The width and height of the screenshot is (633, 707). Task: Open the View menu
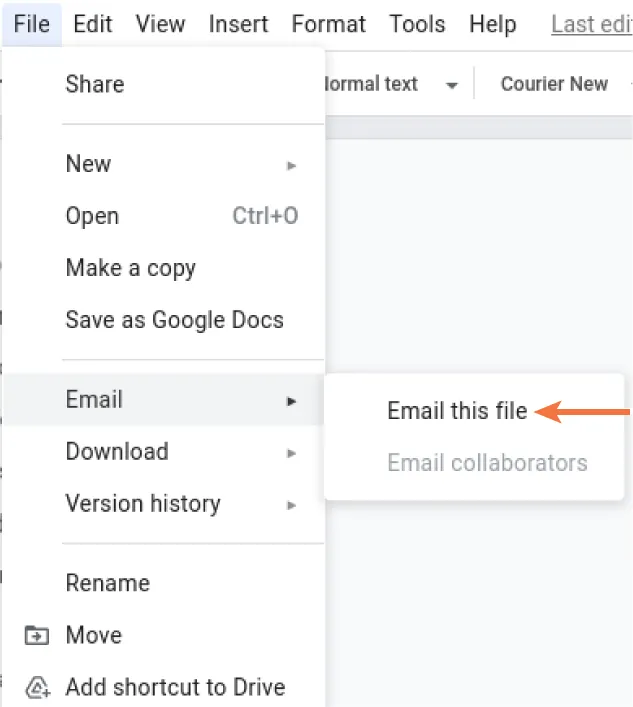160,24
